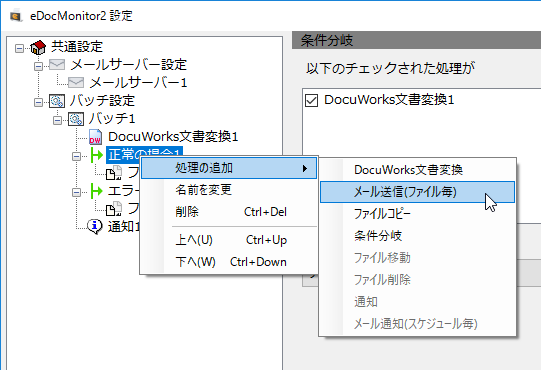Click the green branch arrow icon for エラー node

[x=96, y=191]
